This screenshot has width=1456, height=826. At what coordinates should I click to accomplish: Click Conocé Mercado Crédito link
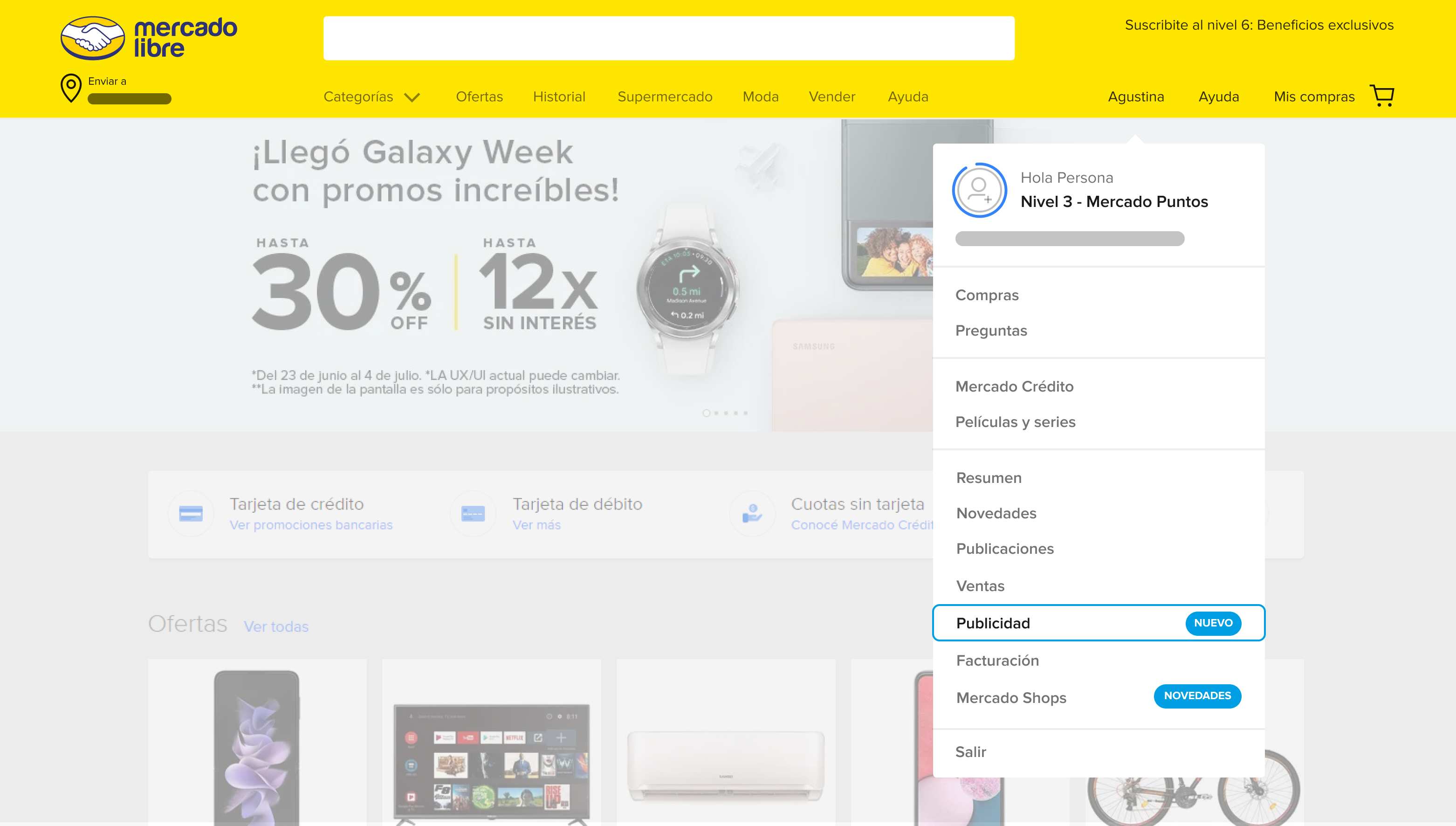point(862,525)
